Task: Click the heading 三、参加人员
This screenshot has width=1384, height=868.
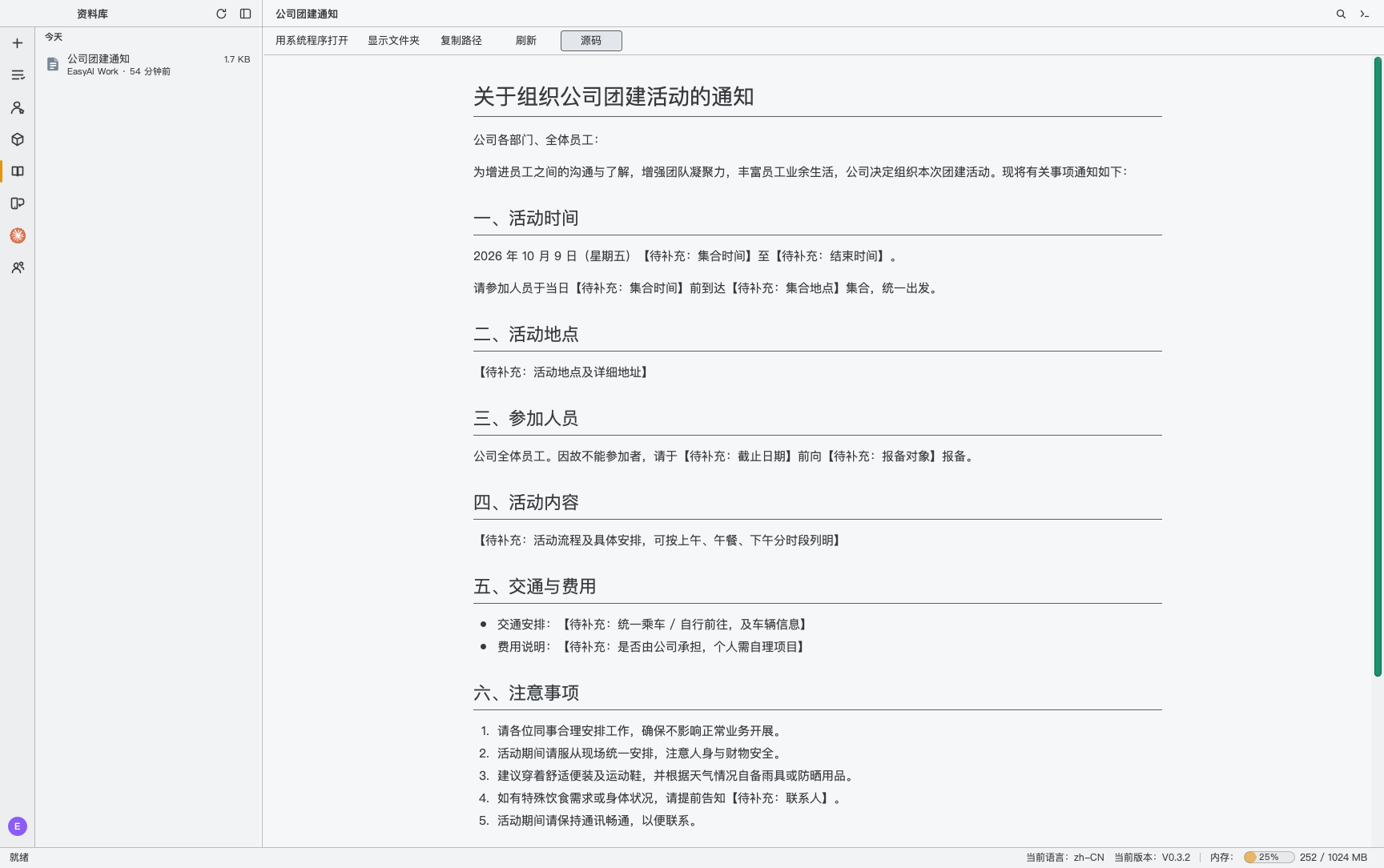Action: pos(526,418)
